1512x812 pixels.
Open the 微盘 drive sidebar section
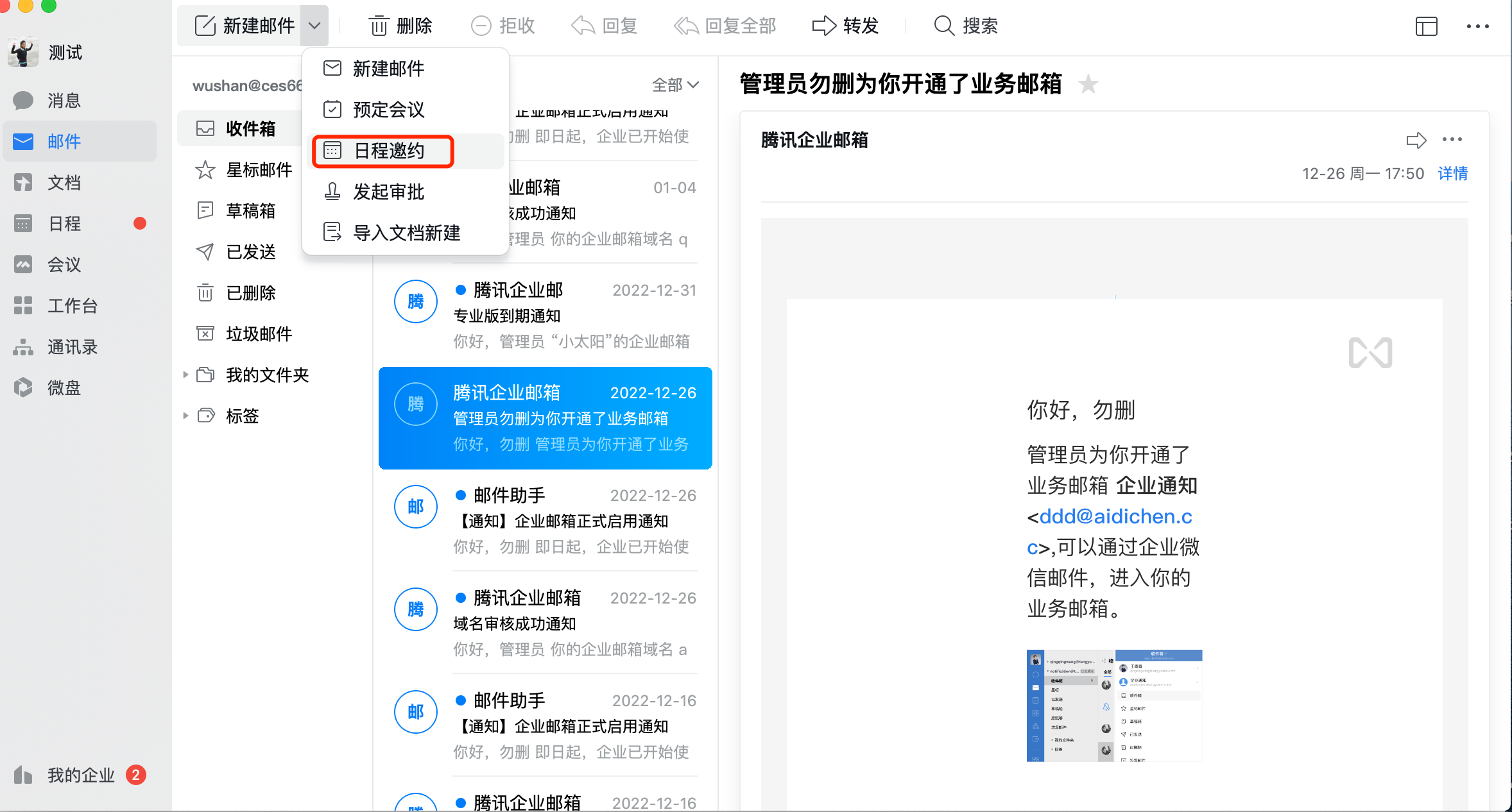tap(80, 387)
